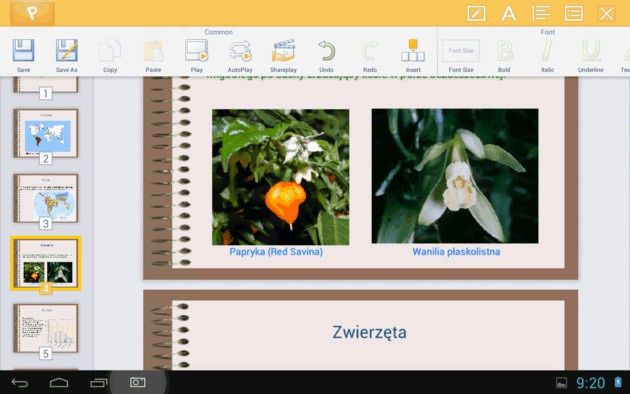Tap the 9:20 clock in status bar
The image size is (630, 394).
[591, 383]
